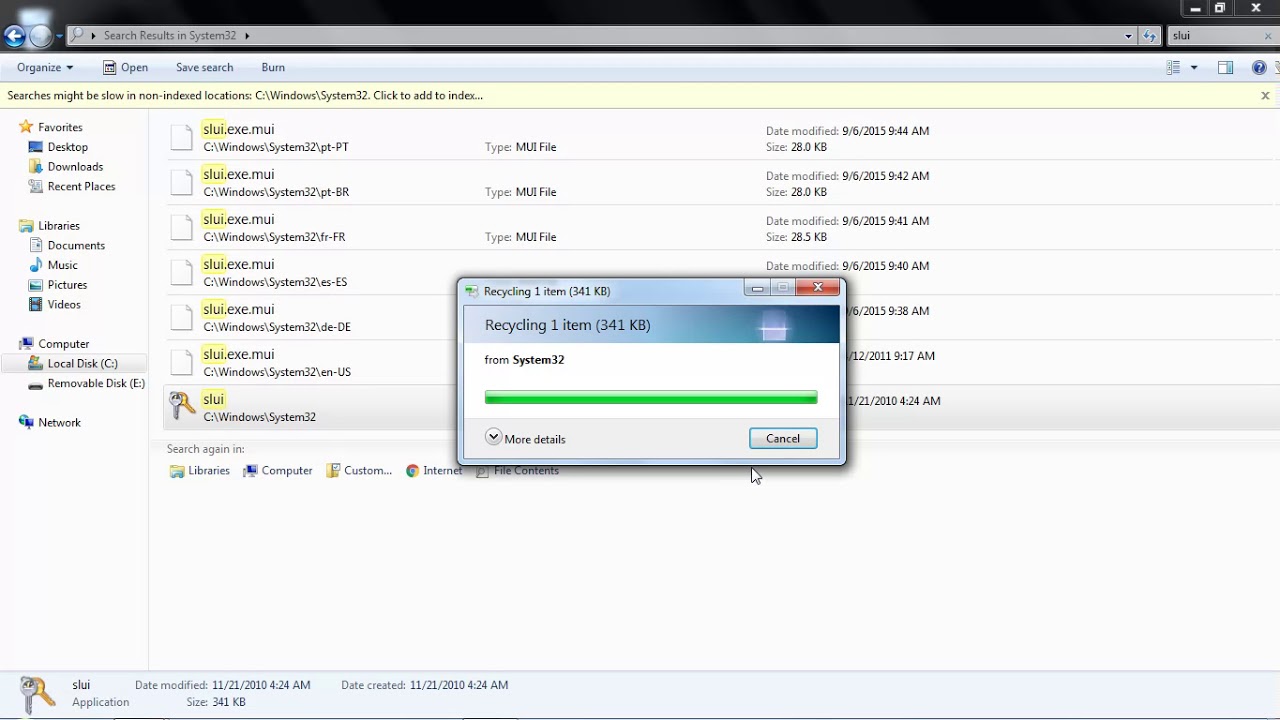Search again in Libraries
This screenshot has width=1280, height=720.
(199, 471)
